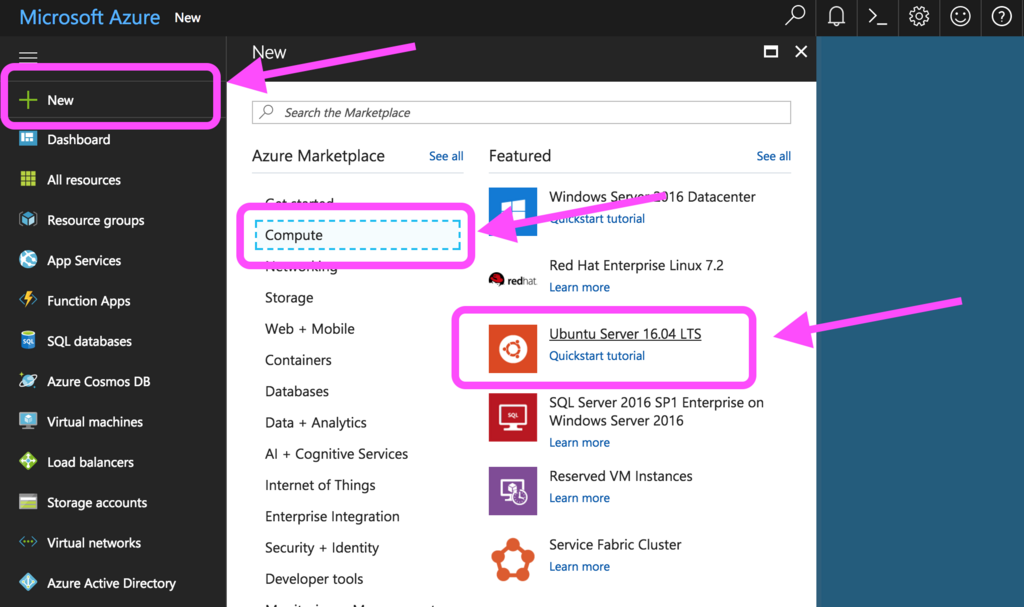Select Internet of Things category
1024x607 pixels.
coord(320,485)
